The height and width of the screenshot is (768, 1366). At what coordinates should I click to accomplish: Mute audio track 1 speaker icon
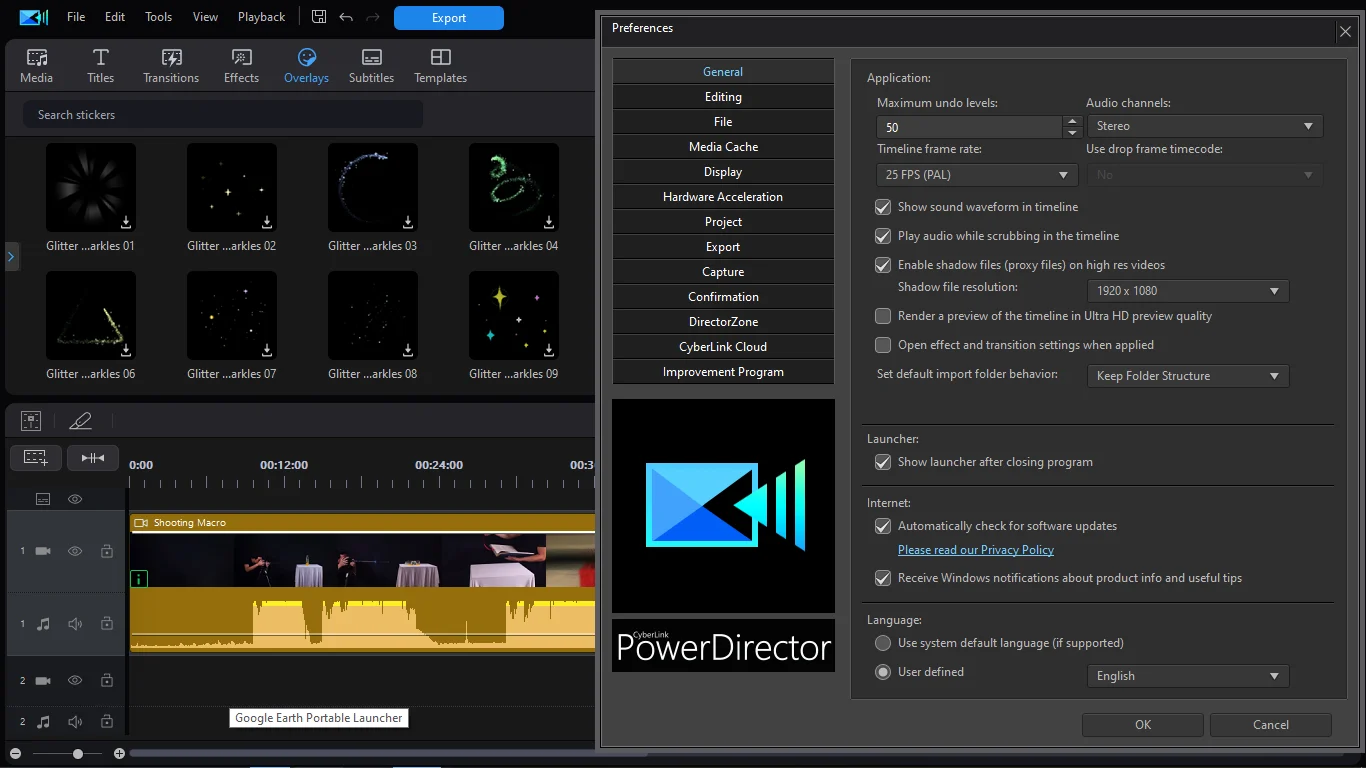click(x=75, y=624)
